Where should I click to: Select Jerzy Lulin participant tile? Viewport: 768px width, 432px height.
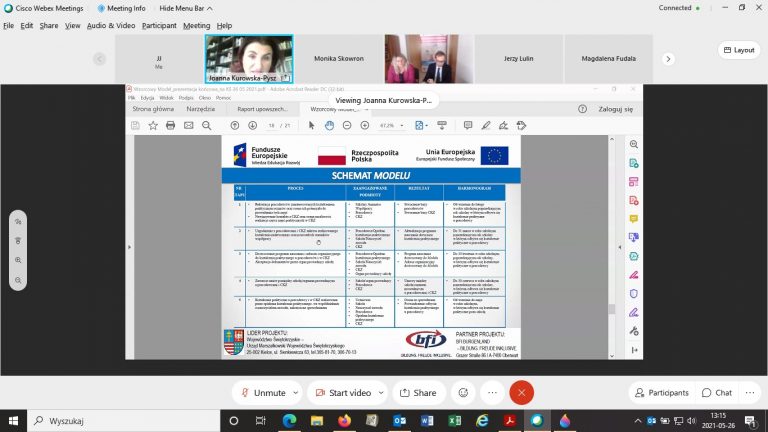pyautogui.click(x=518, y=59)
